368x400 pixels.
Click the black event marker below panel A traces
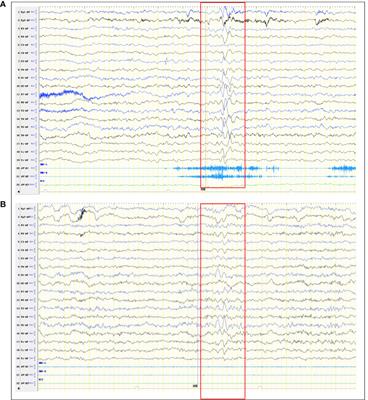203,189
